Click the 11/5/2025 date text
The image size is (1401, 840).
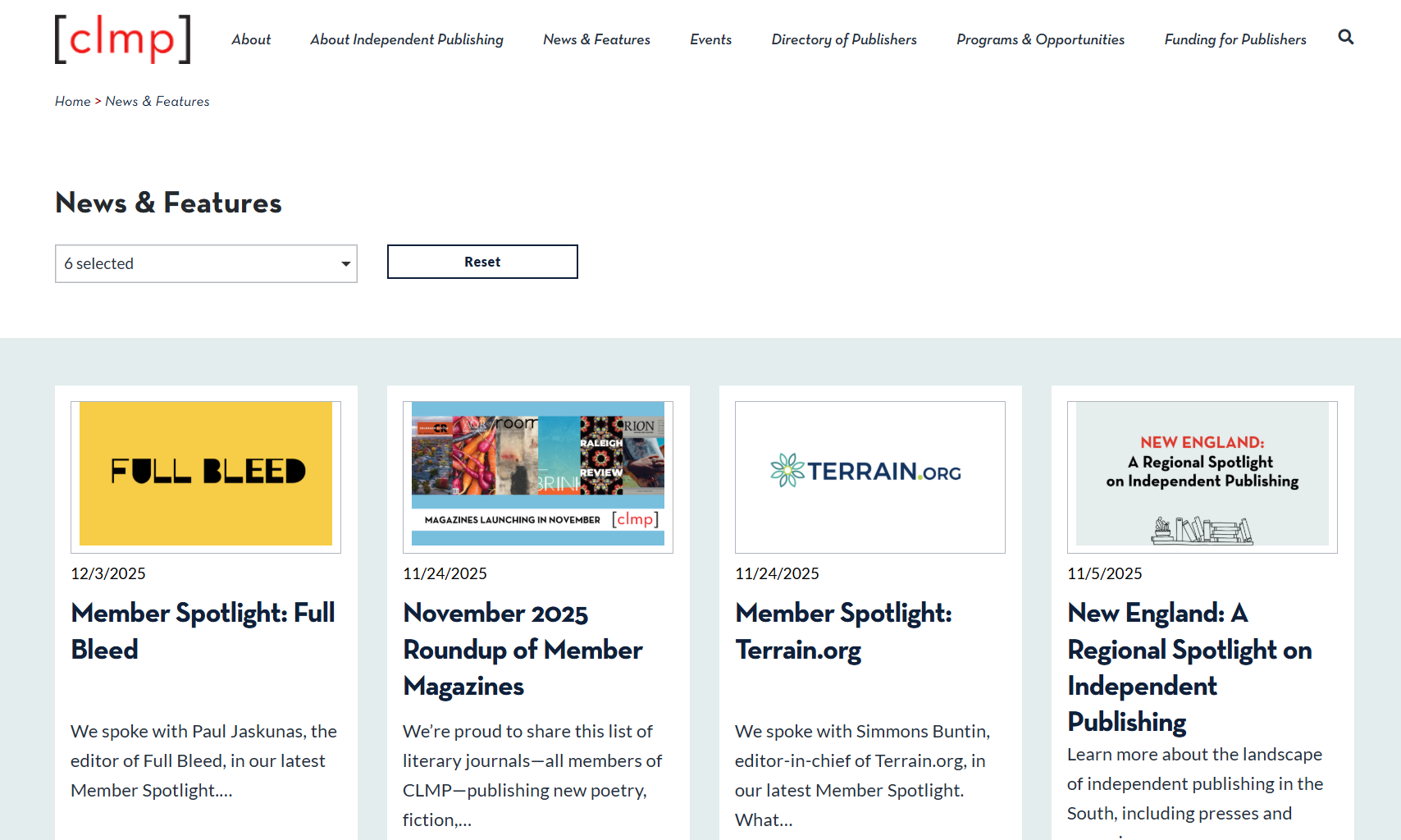point(1105,573)
